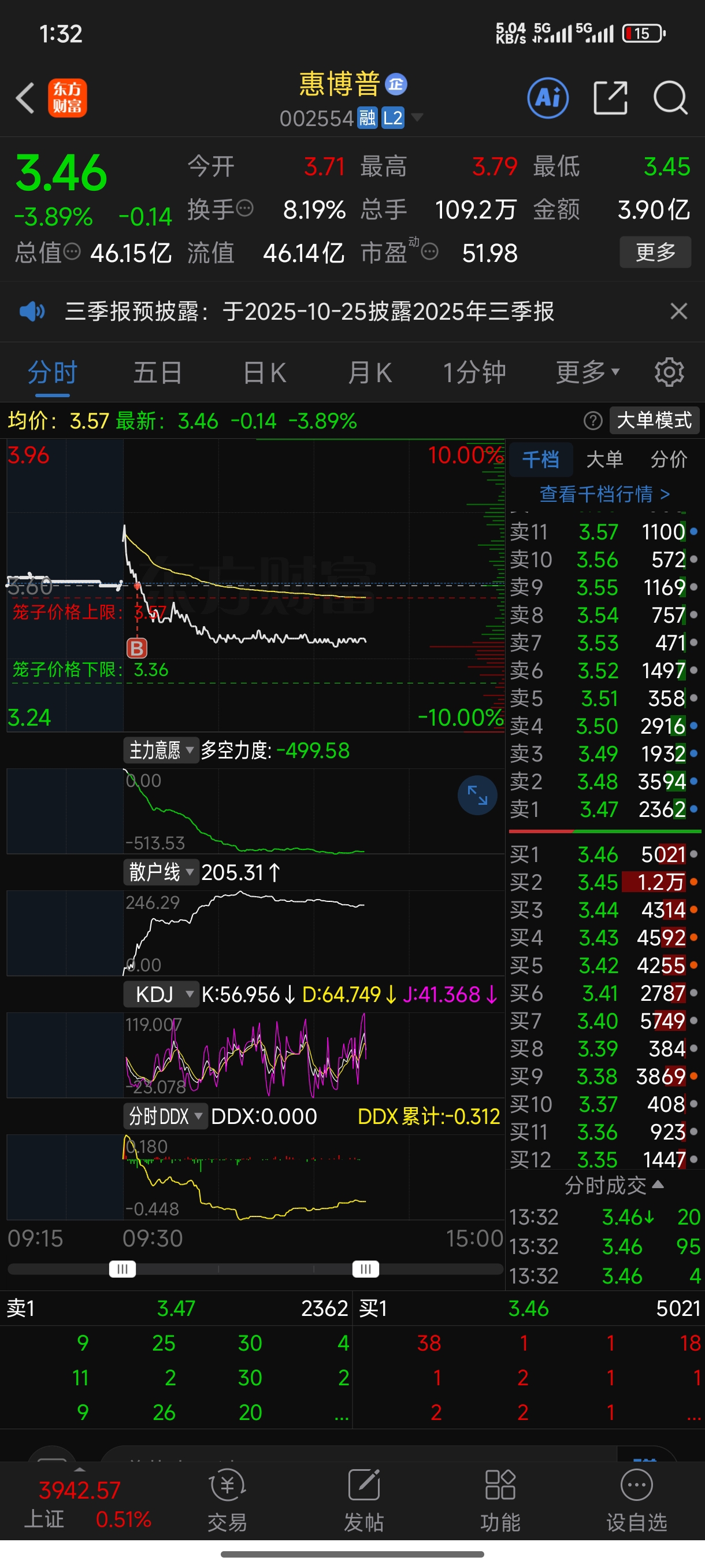
Task: Switch to the 五日 tab
Action: [158, 372]
